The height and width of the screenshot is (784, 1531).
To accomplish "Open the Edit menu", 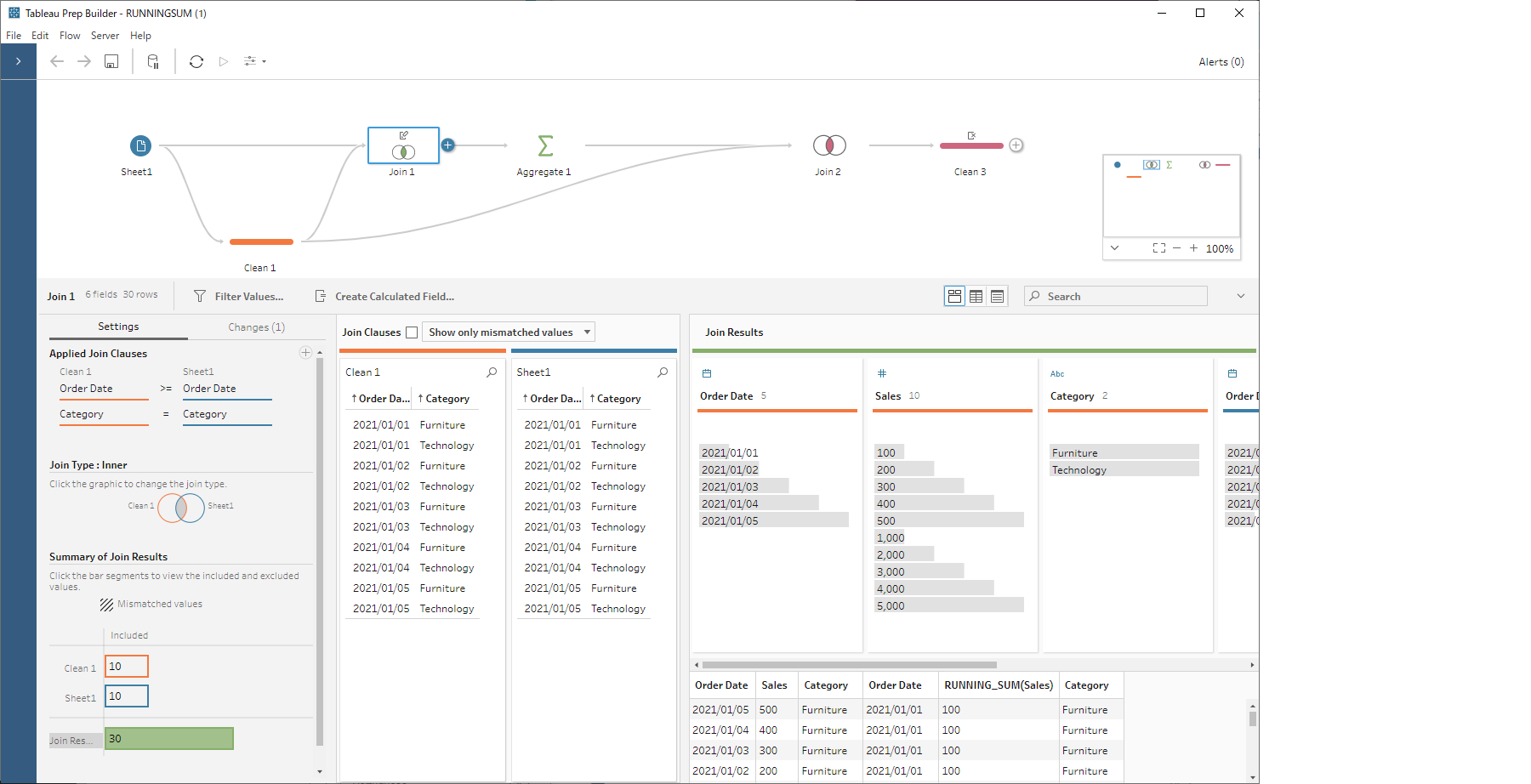I will [x=40, y=36].
